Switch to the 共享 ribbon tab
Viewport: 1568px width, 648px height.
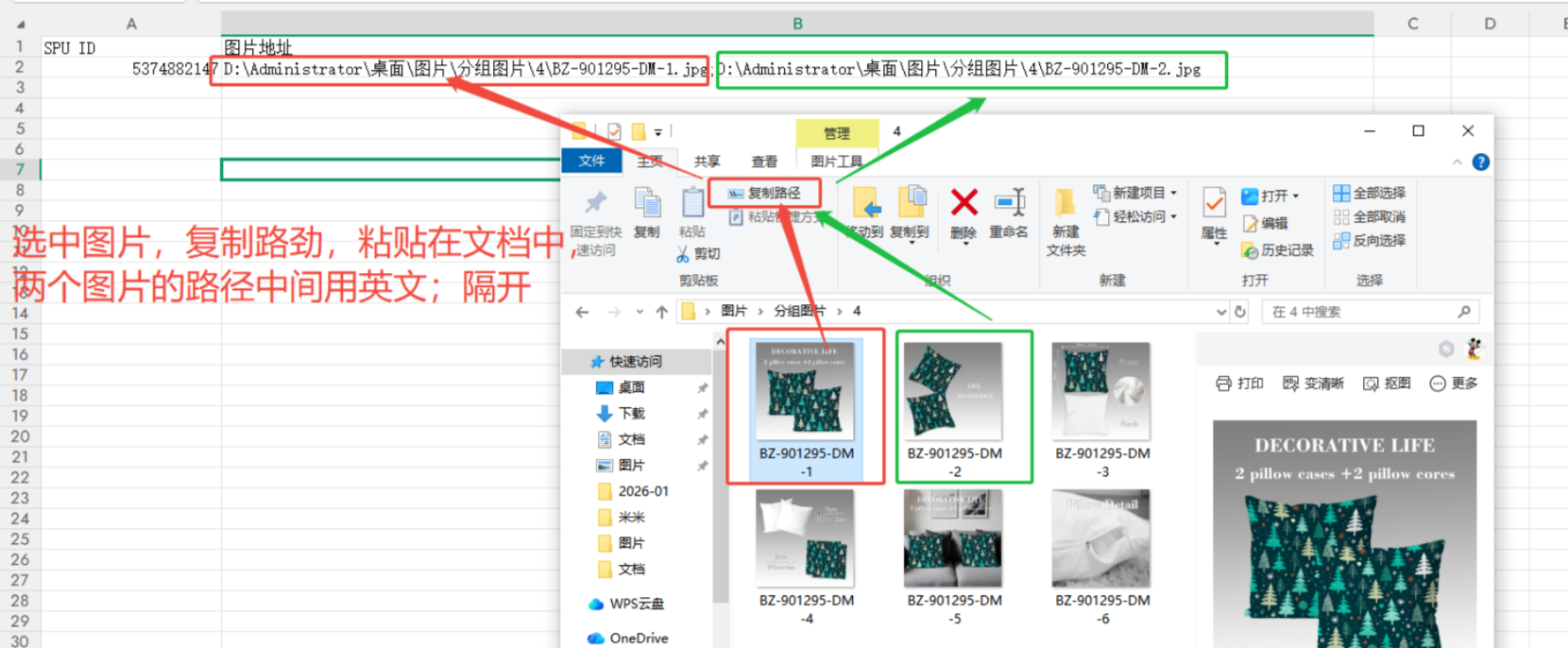[707, 162]
